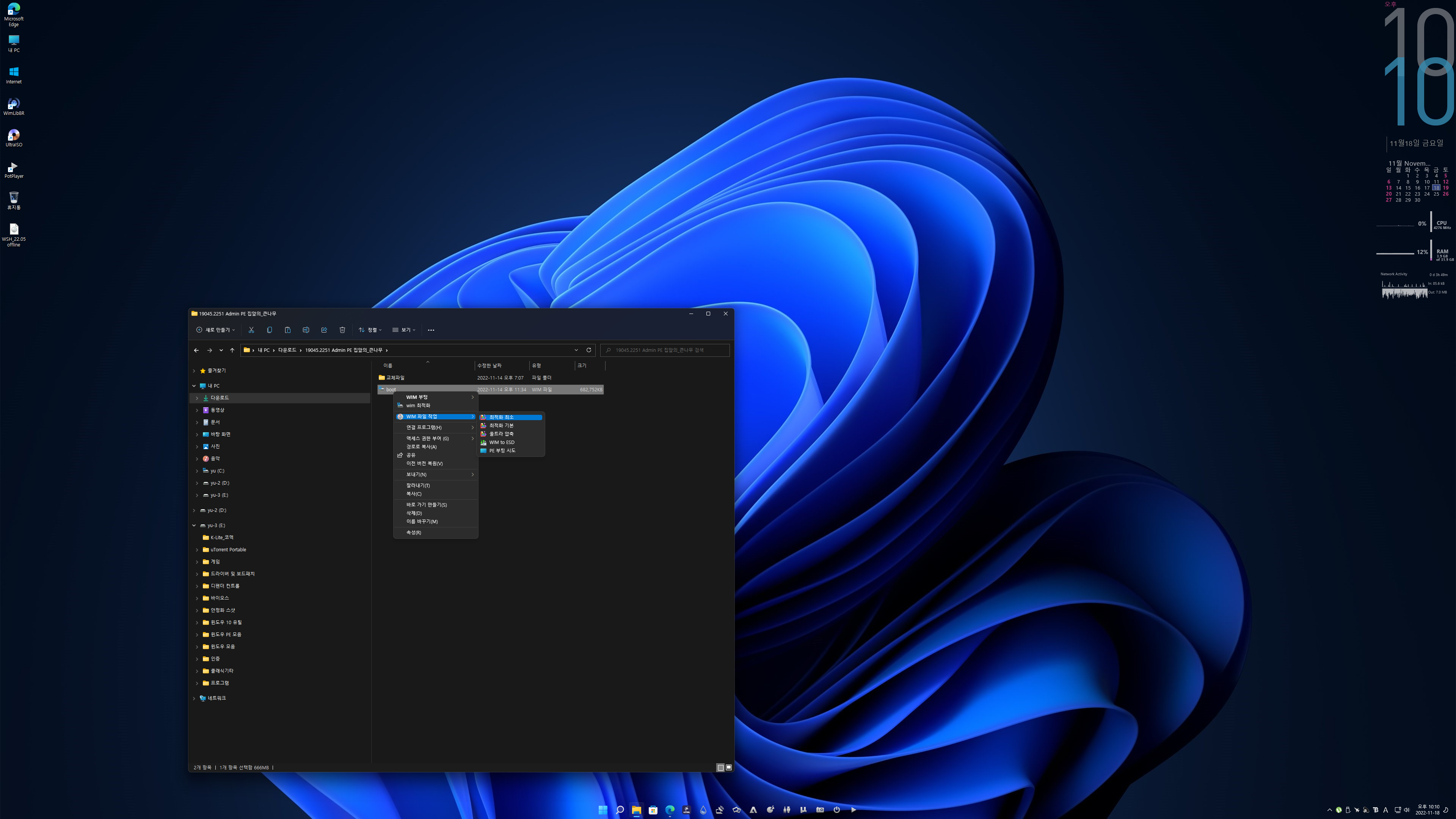Collapse the yu-3 (E:) root node
Viewport: 1456px width, 819px height.
pos(194,525)
